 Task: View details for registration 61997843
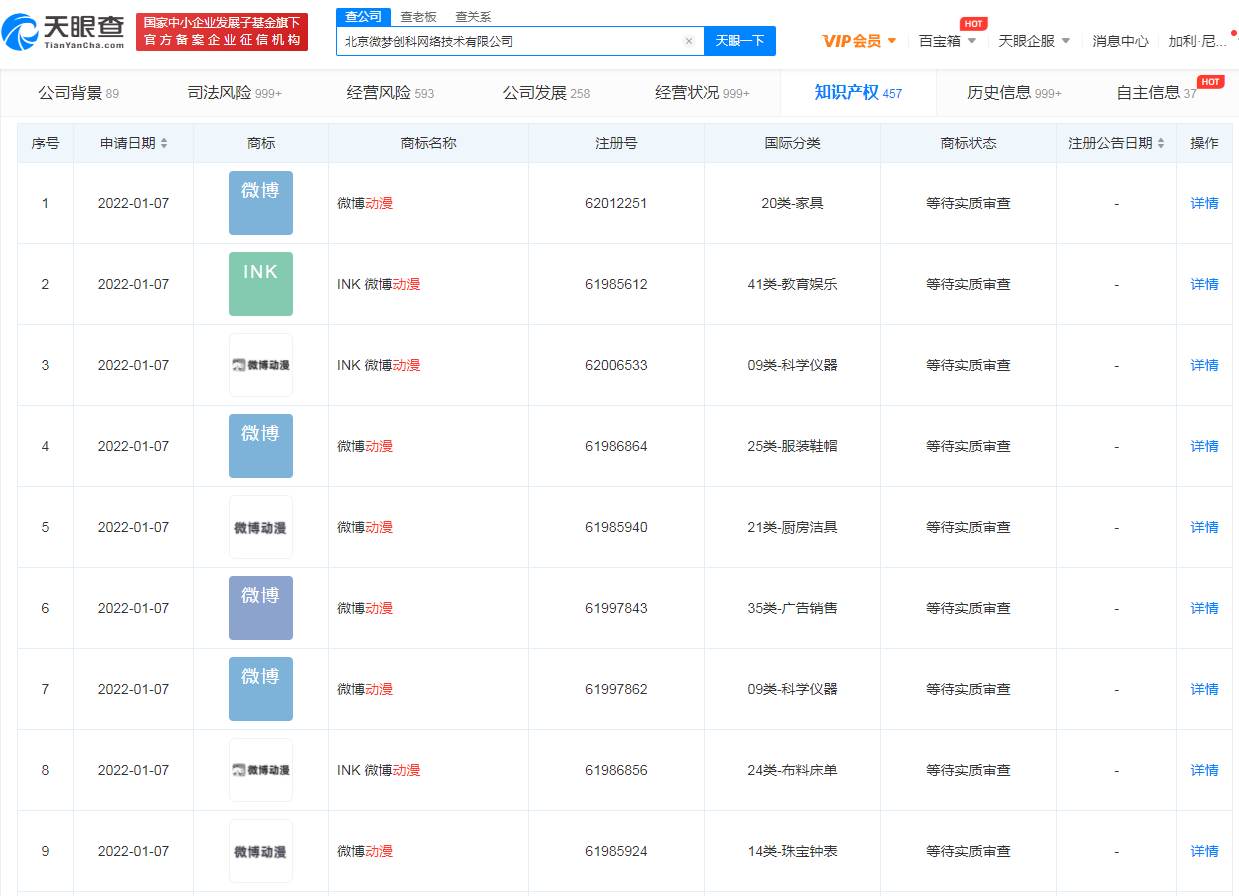[x=1204, y=608]
